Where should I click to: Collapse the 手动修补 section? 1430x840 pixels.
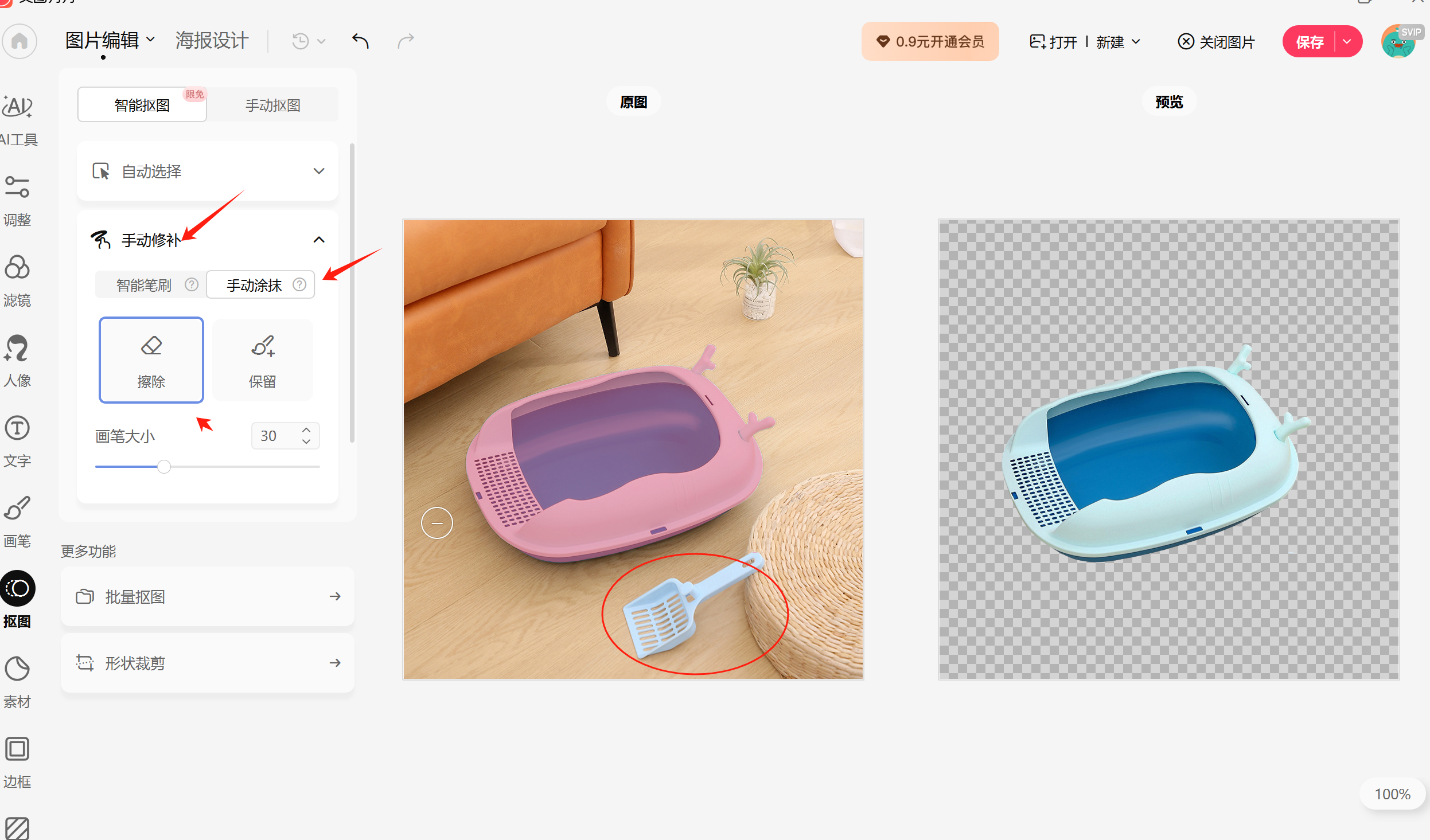click(319, 240)
